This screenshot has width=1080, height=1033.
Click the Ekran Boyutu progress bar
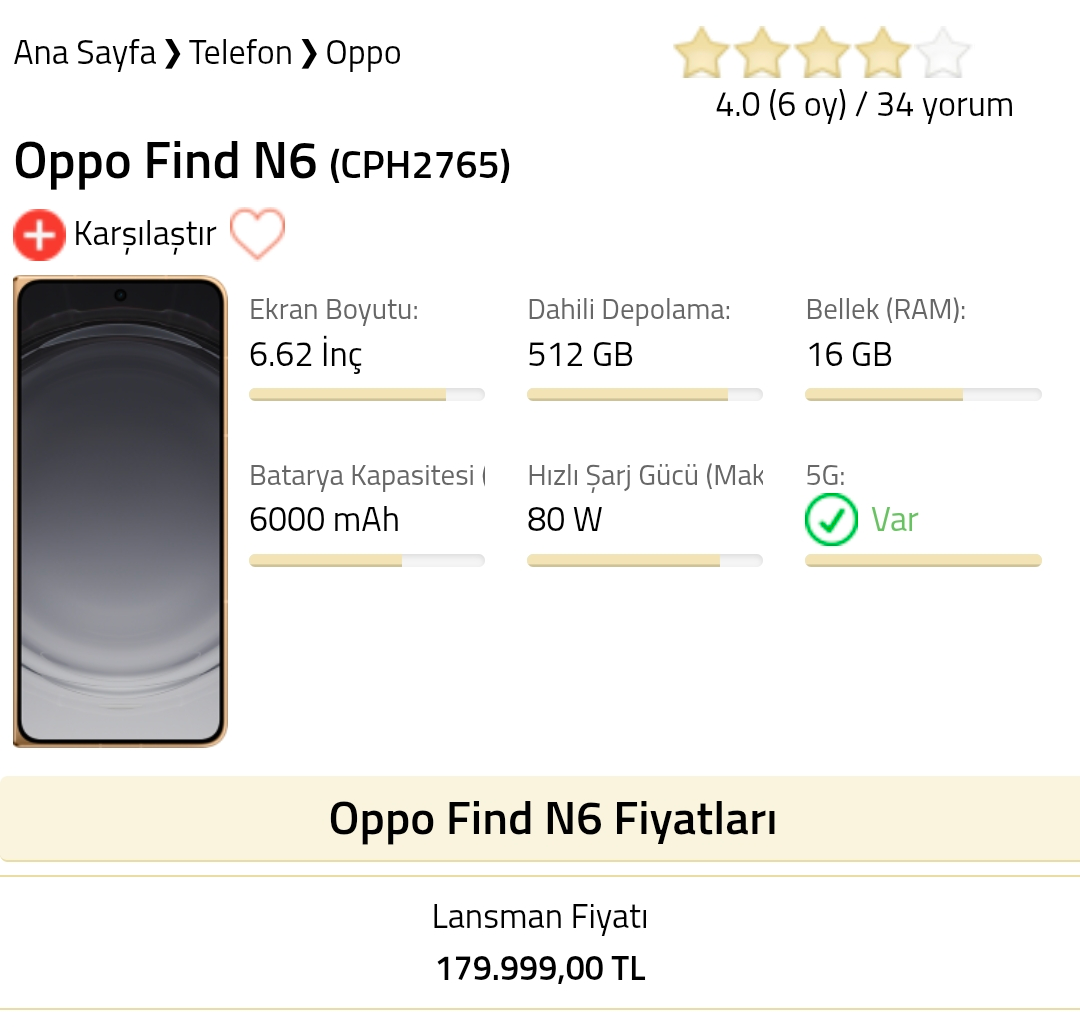(x=367, y=395)
